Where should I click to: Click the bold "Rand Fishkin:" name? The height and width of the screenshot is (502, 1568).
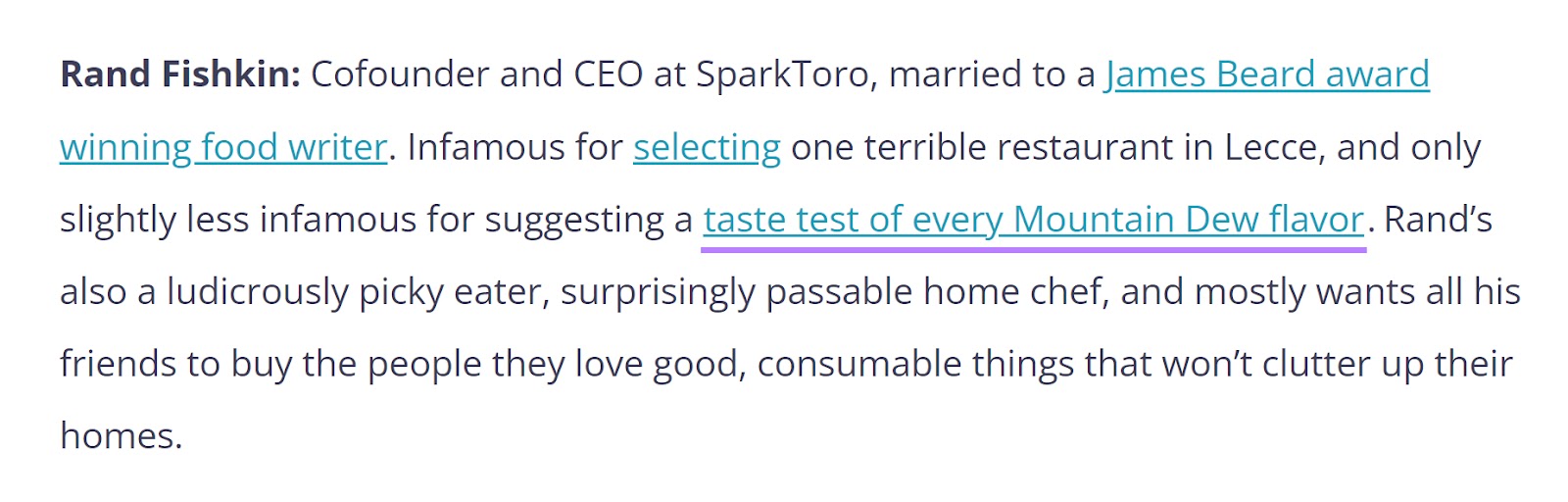tap(180, 75)
